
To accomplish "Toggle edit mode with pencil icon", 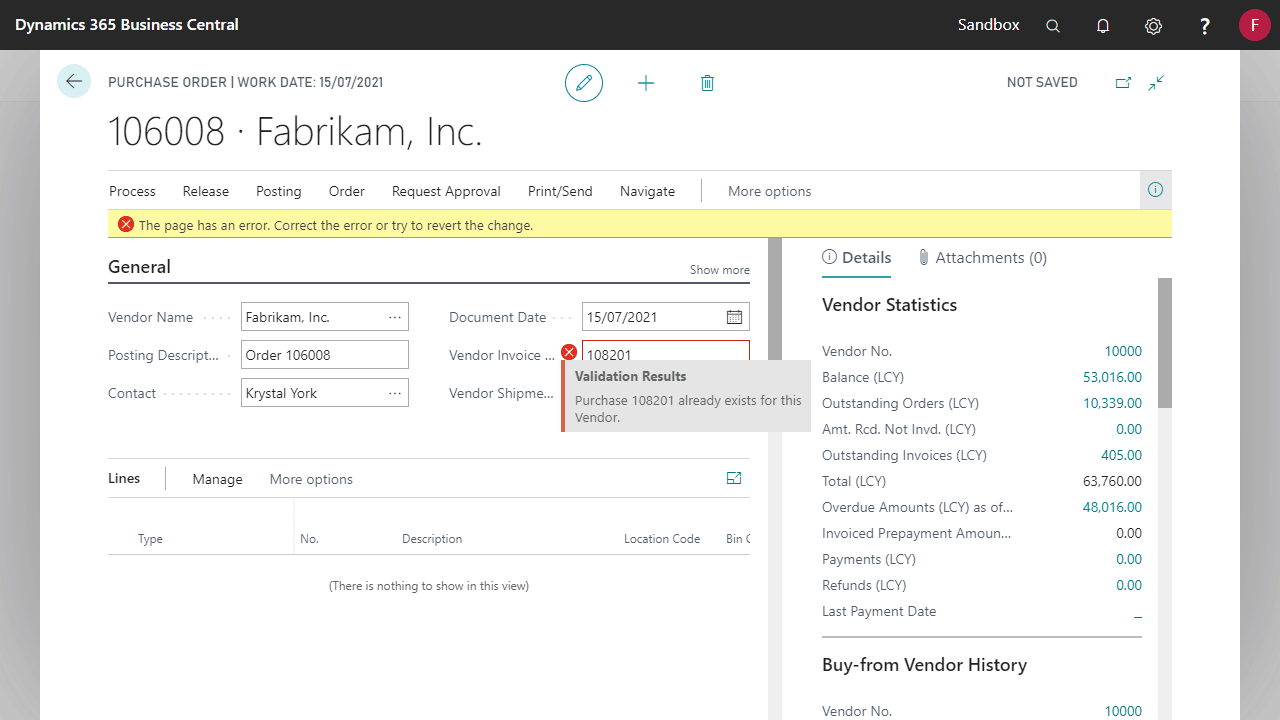I will pyautogui.click(x=584, y=83).
